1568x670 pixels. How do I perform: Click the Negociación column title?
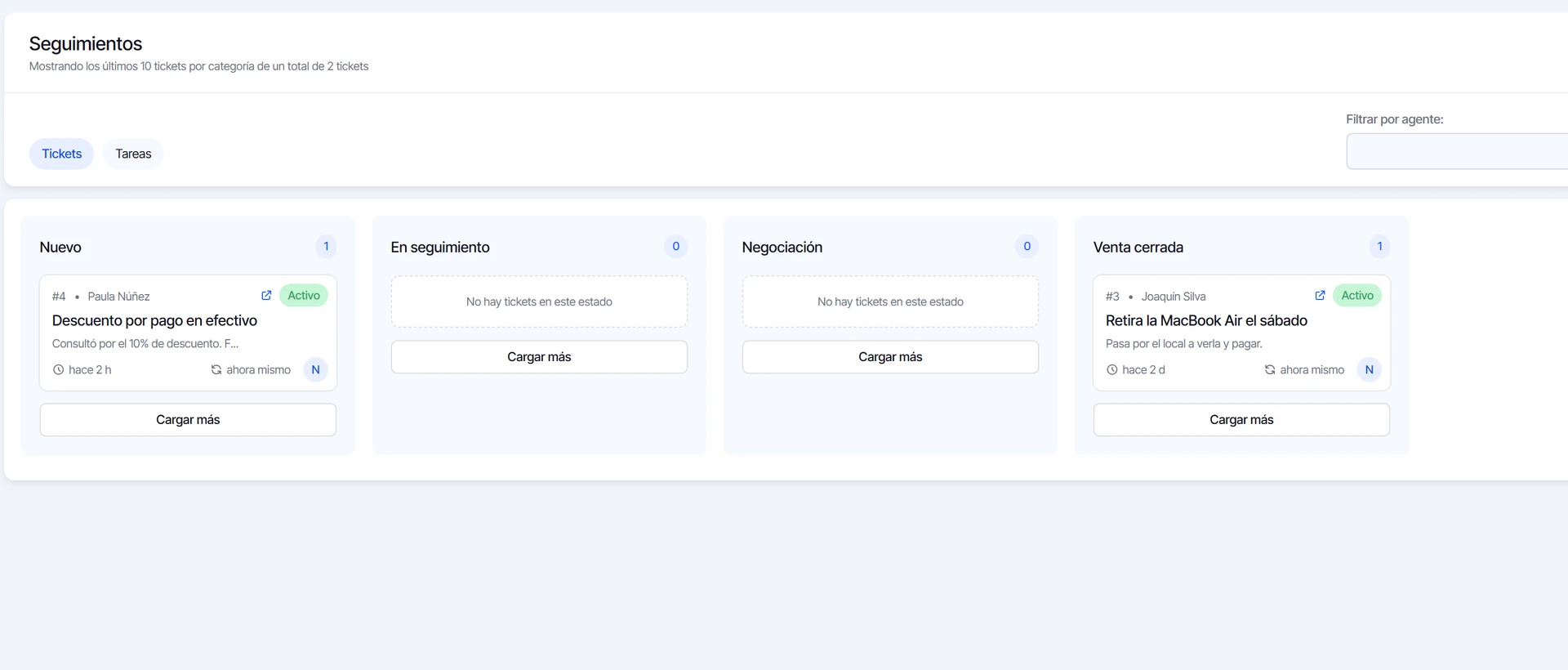click(x=782, y=248)
